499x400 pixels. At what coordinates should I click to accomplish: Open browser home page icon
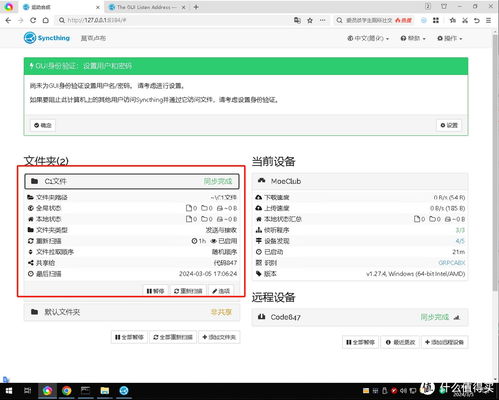click(46, 20)
